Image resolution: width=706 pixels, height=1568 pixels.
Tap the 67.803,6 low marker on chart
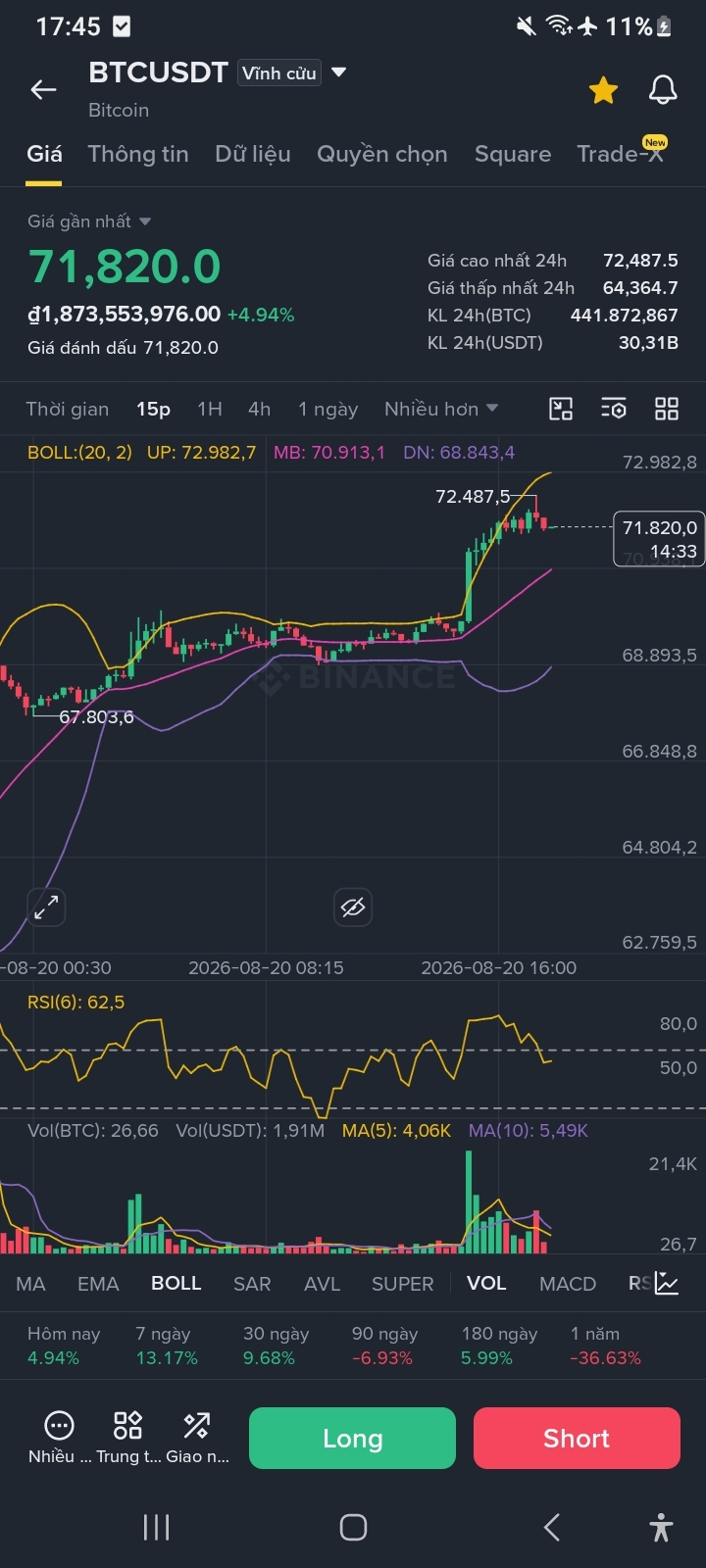click(x=96, y=717)
